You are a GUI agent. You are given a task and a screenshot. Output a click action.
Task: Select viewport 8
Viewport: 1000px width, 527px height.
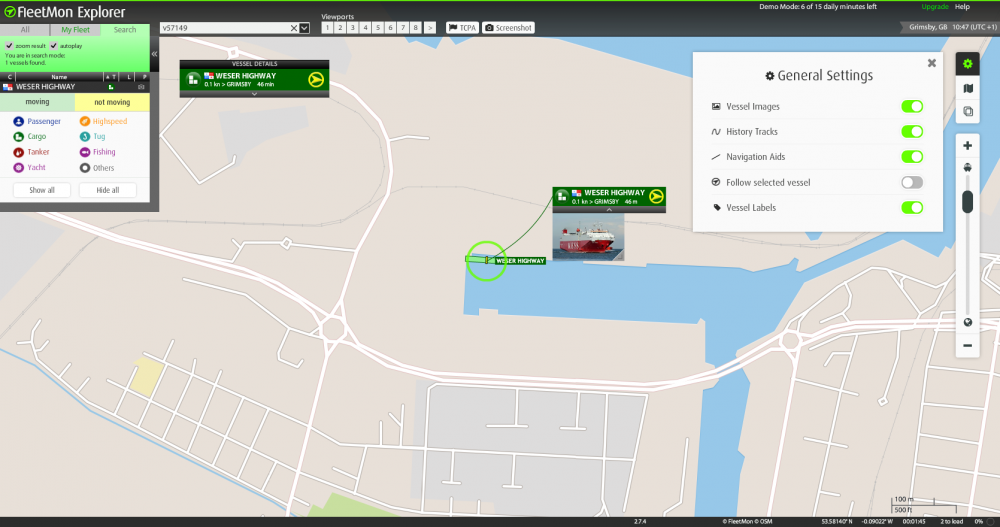(x=416, y=27)
